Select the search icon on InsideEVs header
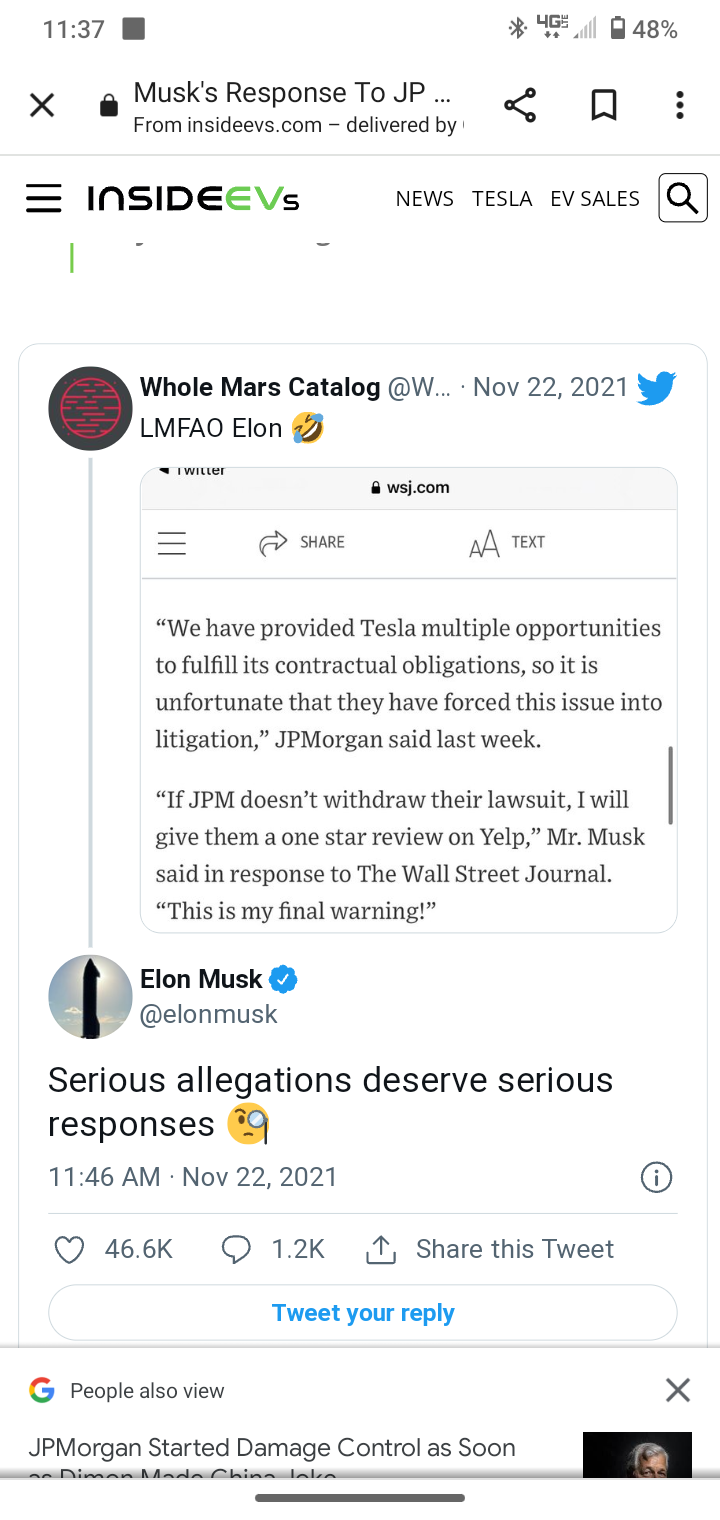This screenshot has width=720, height=1520. [682, 197]
